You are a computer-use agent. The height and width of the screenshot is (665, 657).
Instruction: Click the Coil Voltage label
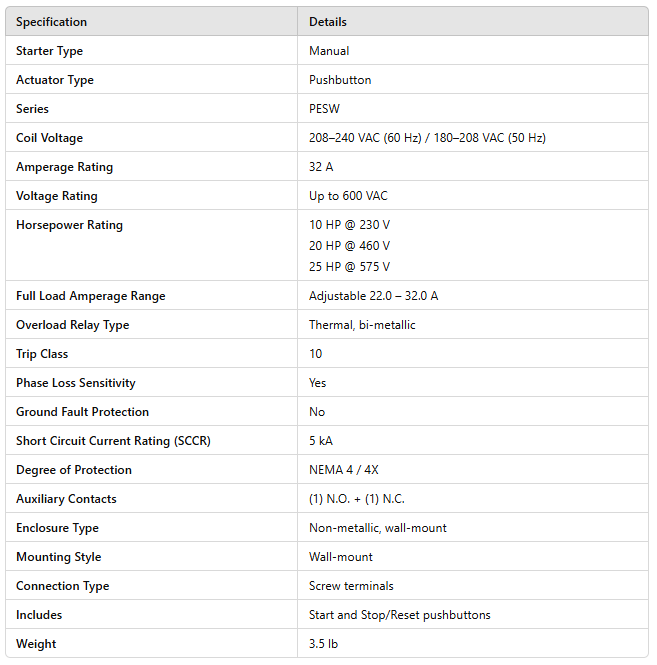click(49, 138)
